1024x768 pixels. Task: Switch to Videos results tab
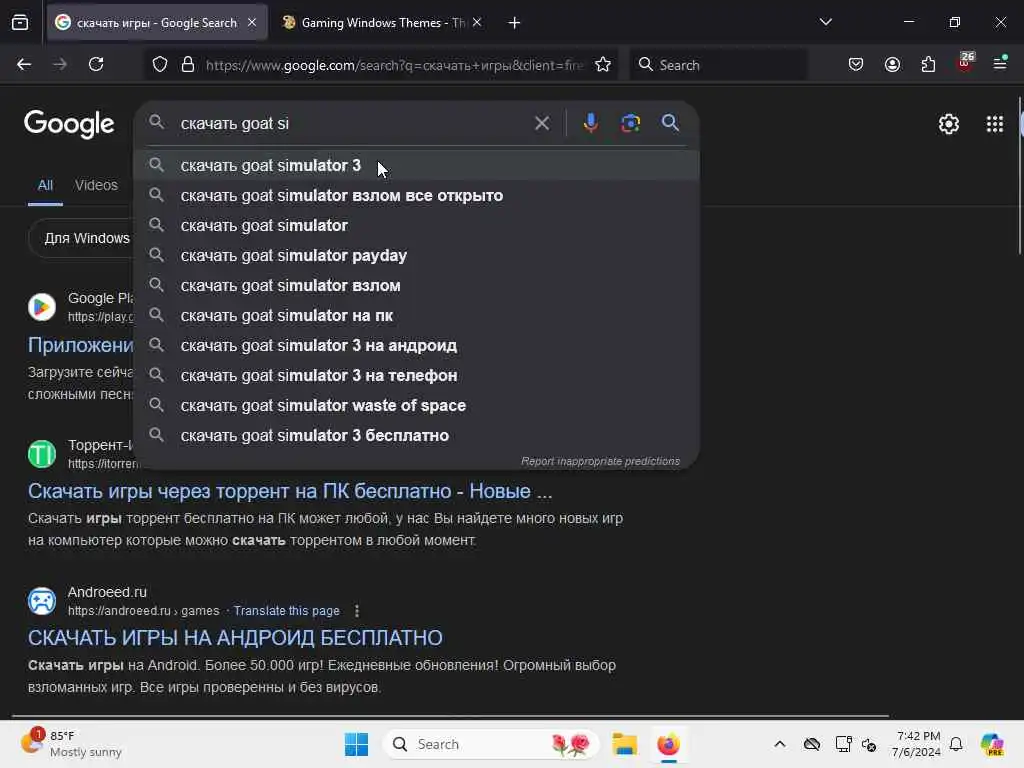click(x=96, y=185)
